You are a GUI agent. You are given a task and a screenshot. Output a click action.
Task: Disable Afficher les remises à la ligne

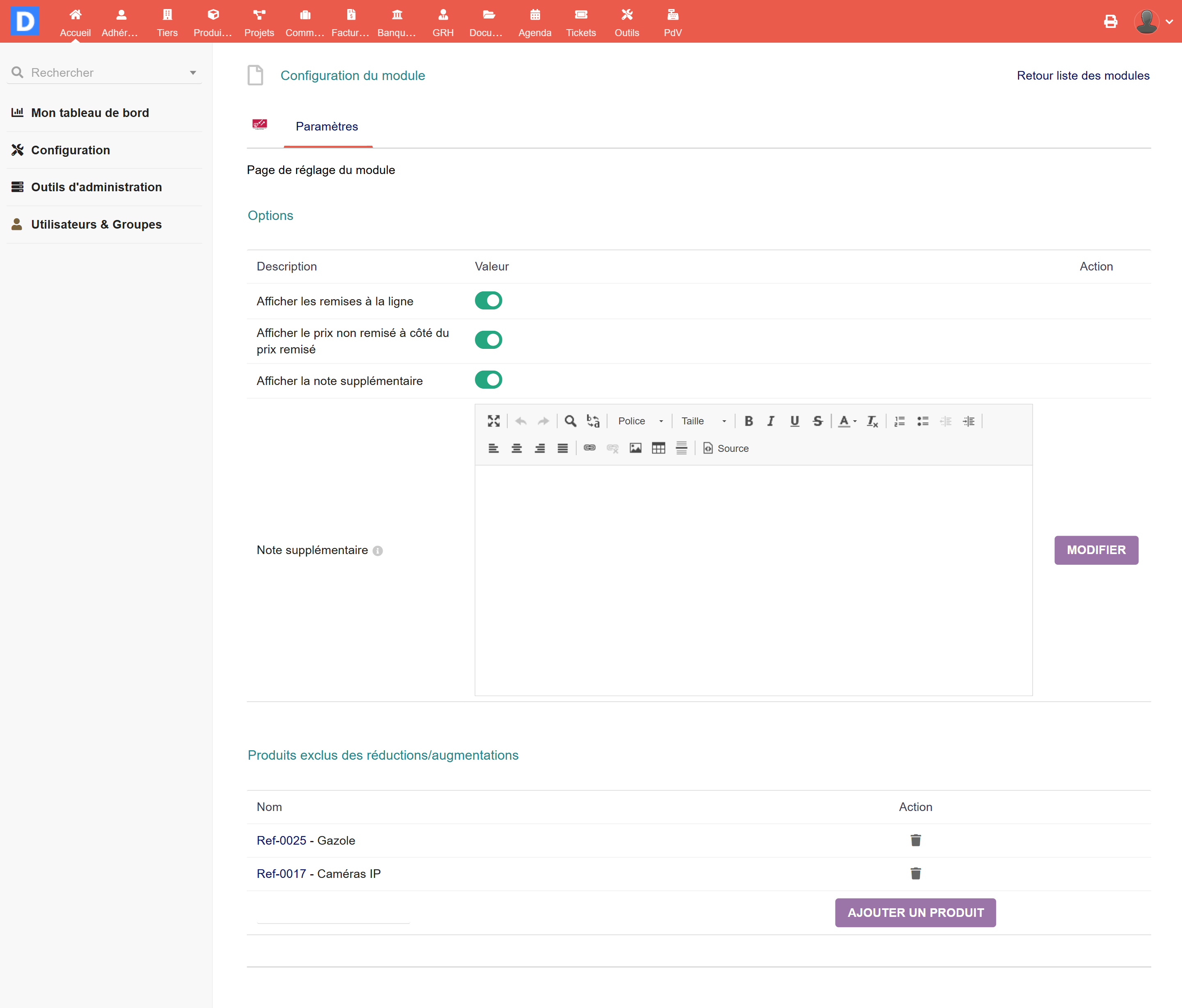click(488, 300)
